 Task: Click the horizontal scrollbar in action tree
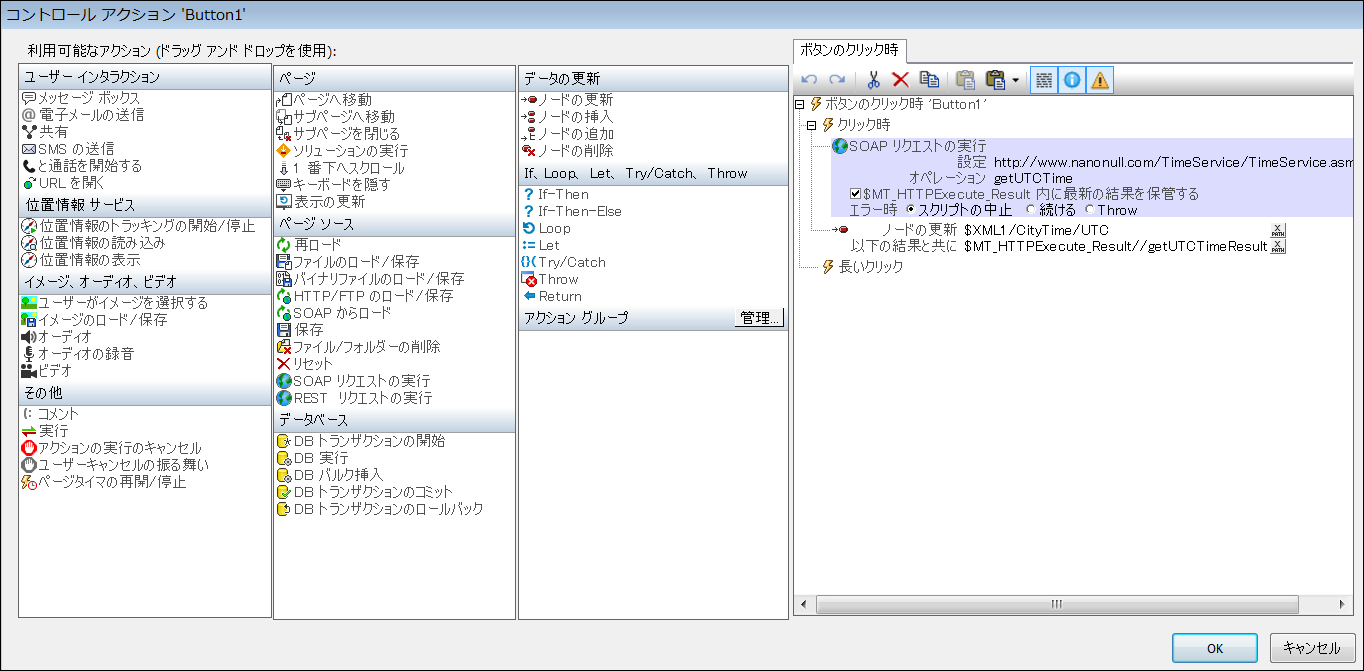1054,605
